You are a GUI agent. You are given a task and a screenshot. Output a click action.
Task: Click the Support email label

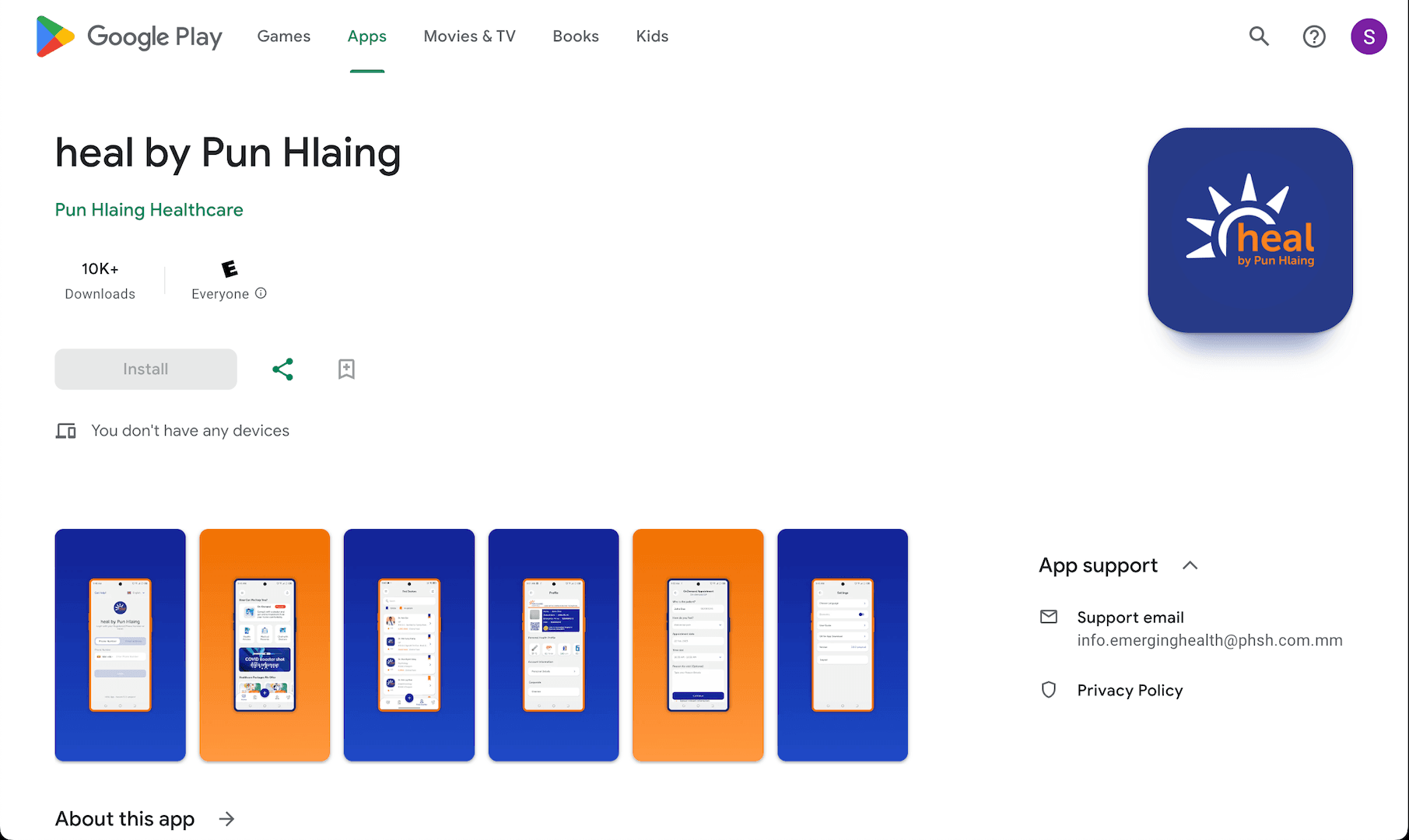tap(1130, 618)
